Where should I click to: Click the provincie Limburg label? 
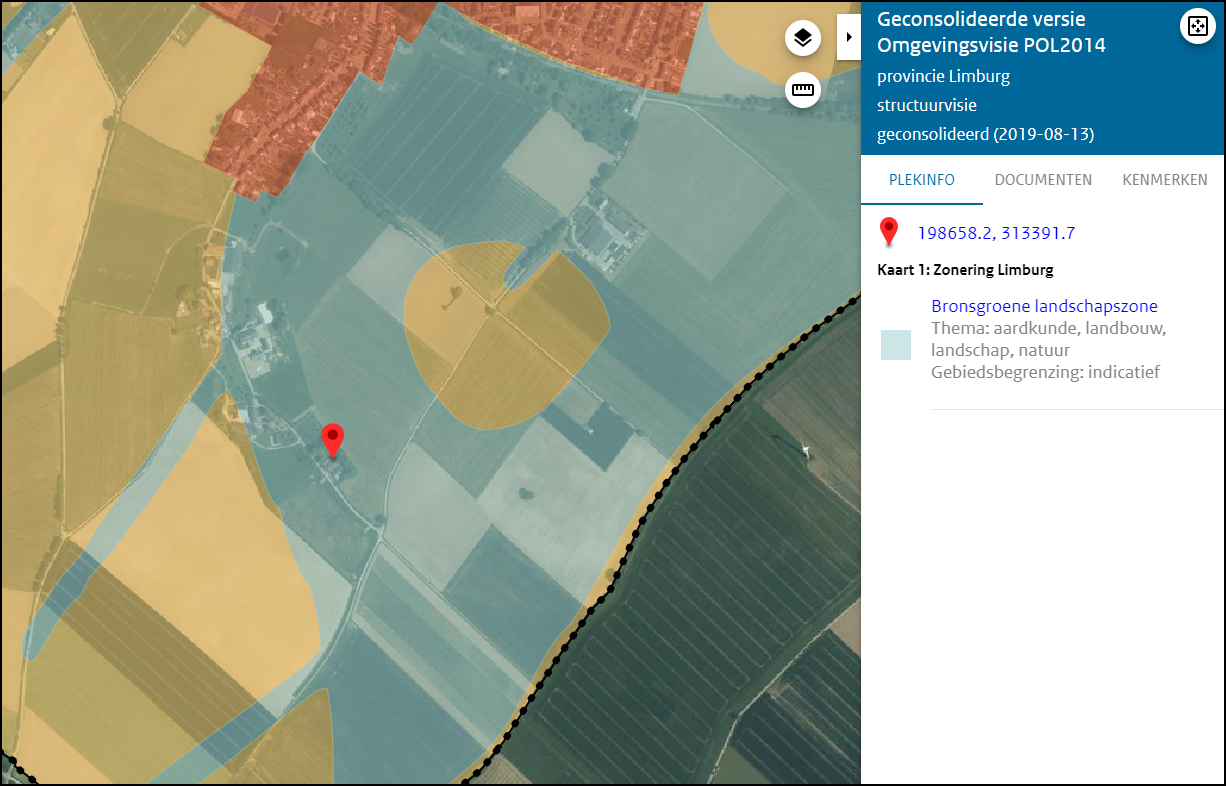point(943,76)
